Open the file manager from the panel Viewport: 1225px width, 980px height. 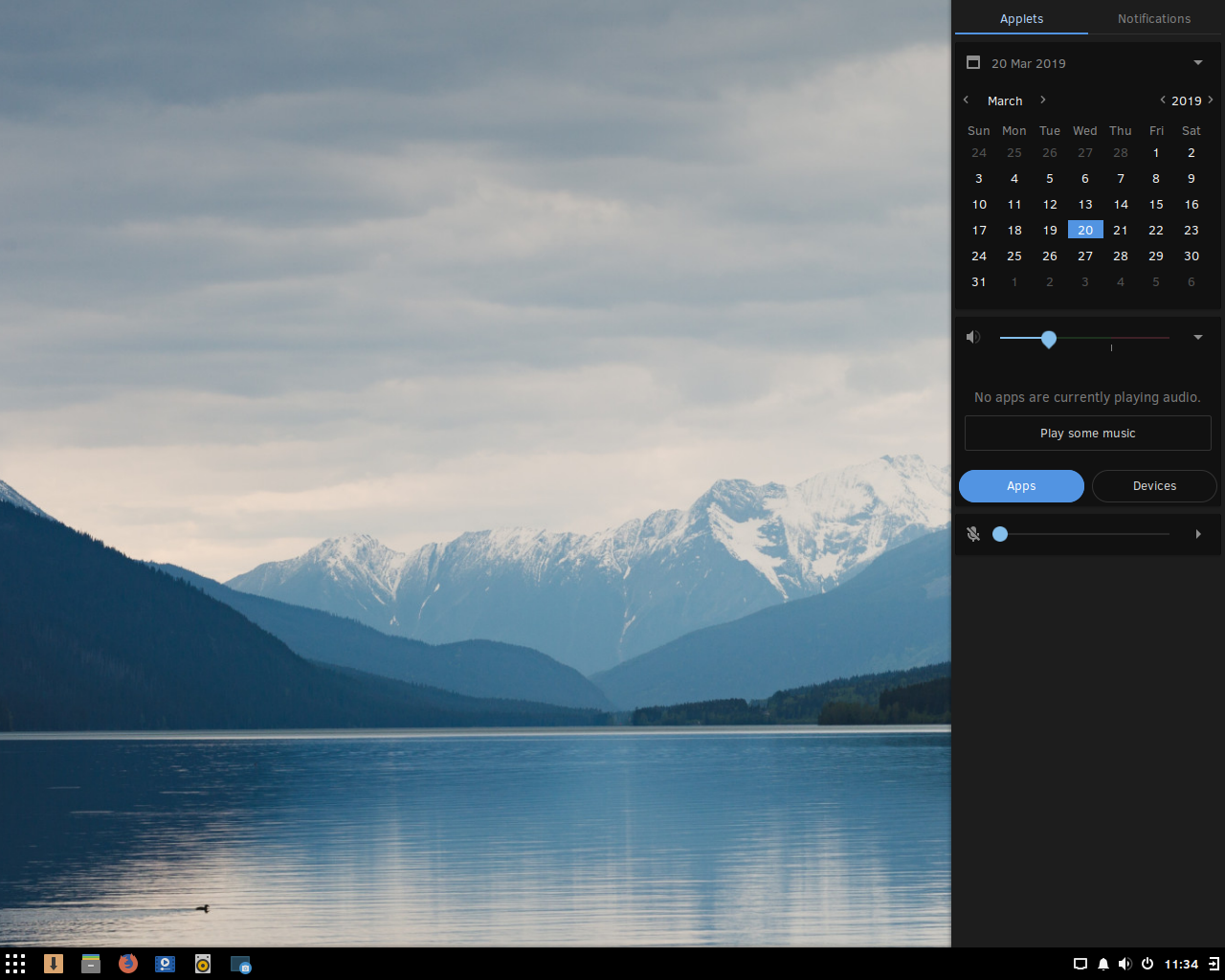pyautogui.click(x=91, y=964)
